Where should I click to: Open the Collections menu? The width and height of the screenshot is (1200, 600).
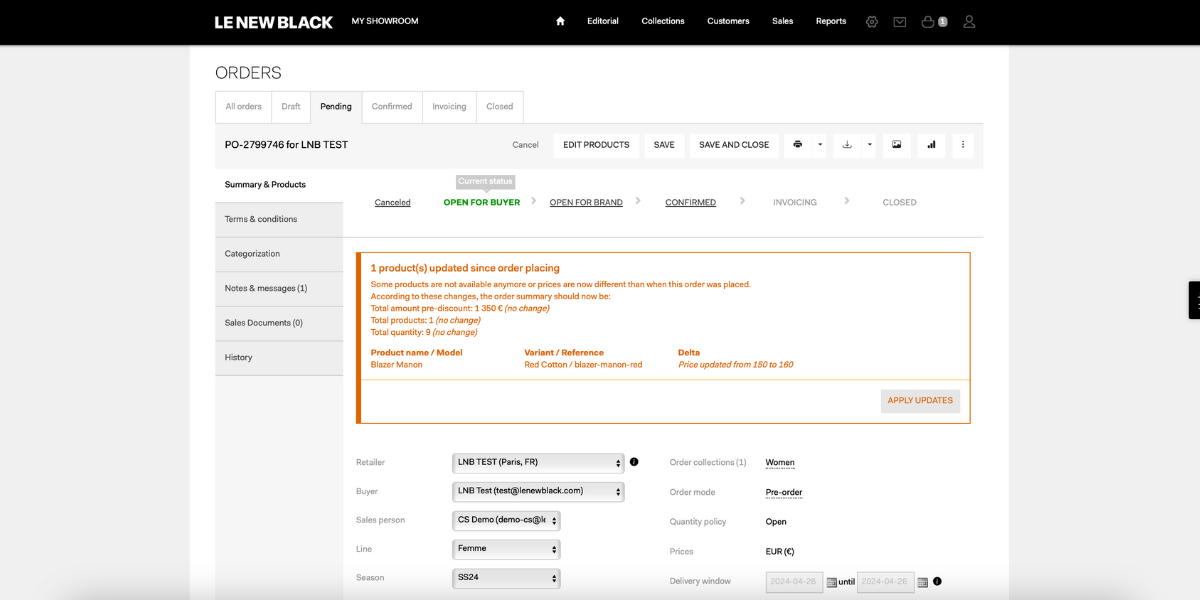[663, 21]
